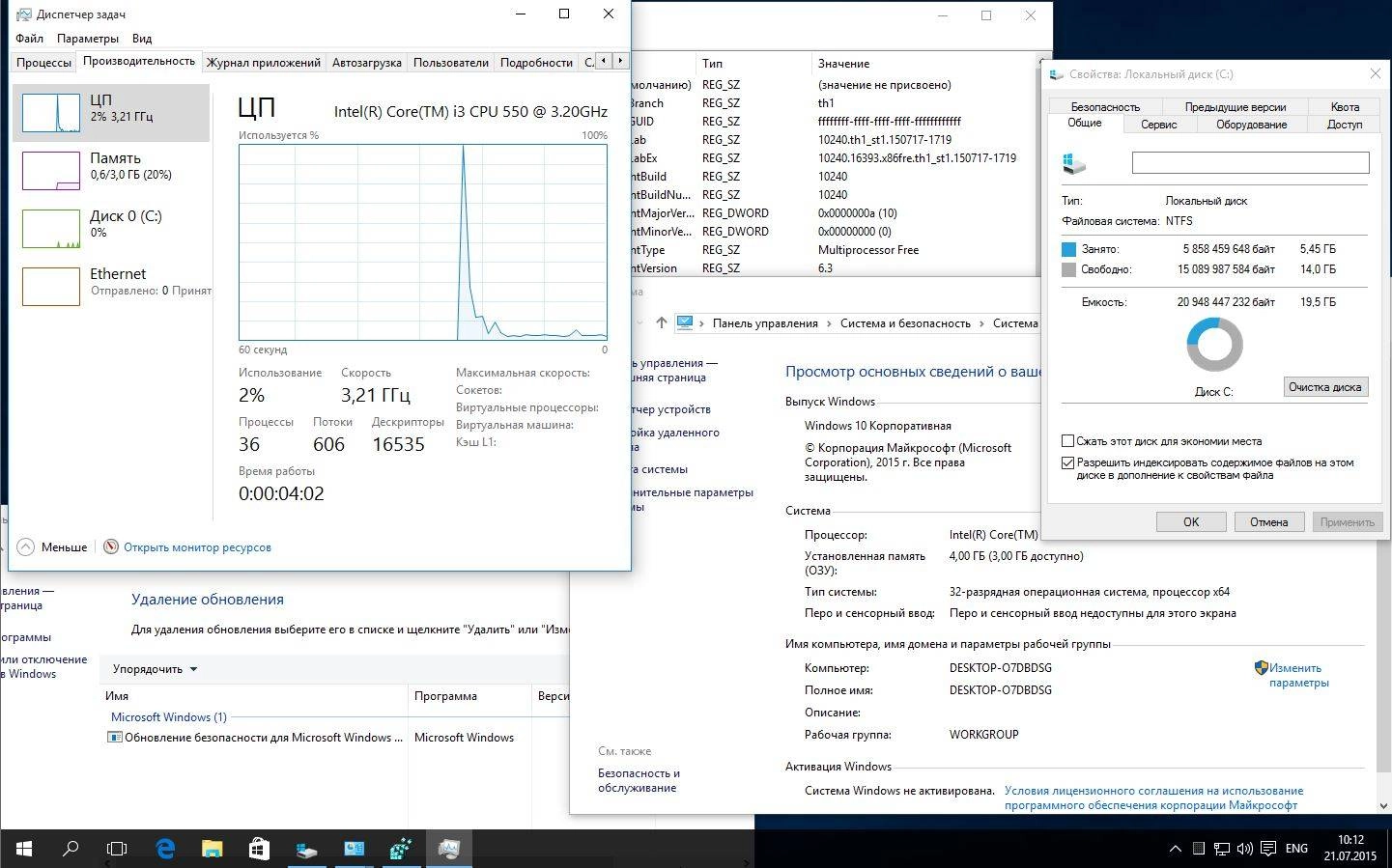Viewport: 1392px width, 868px height.
Task: Collapse the Microsoft Windows (1) group
Action: [x=168, y=717]
